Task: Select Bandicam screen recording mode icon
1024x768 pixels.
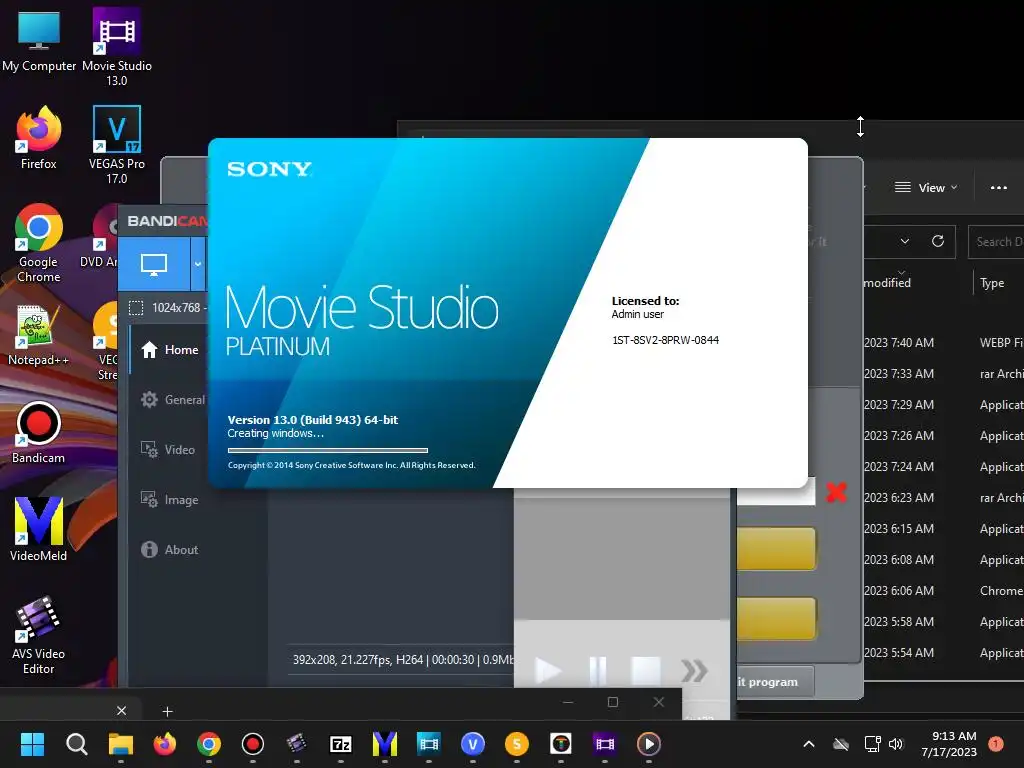Action: pyautogui.click(x=154, y=264)
